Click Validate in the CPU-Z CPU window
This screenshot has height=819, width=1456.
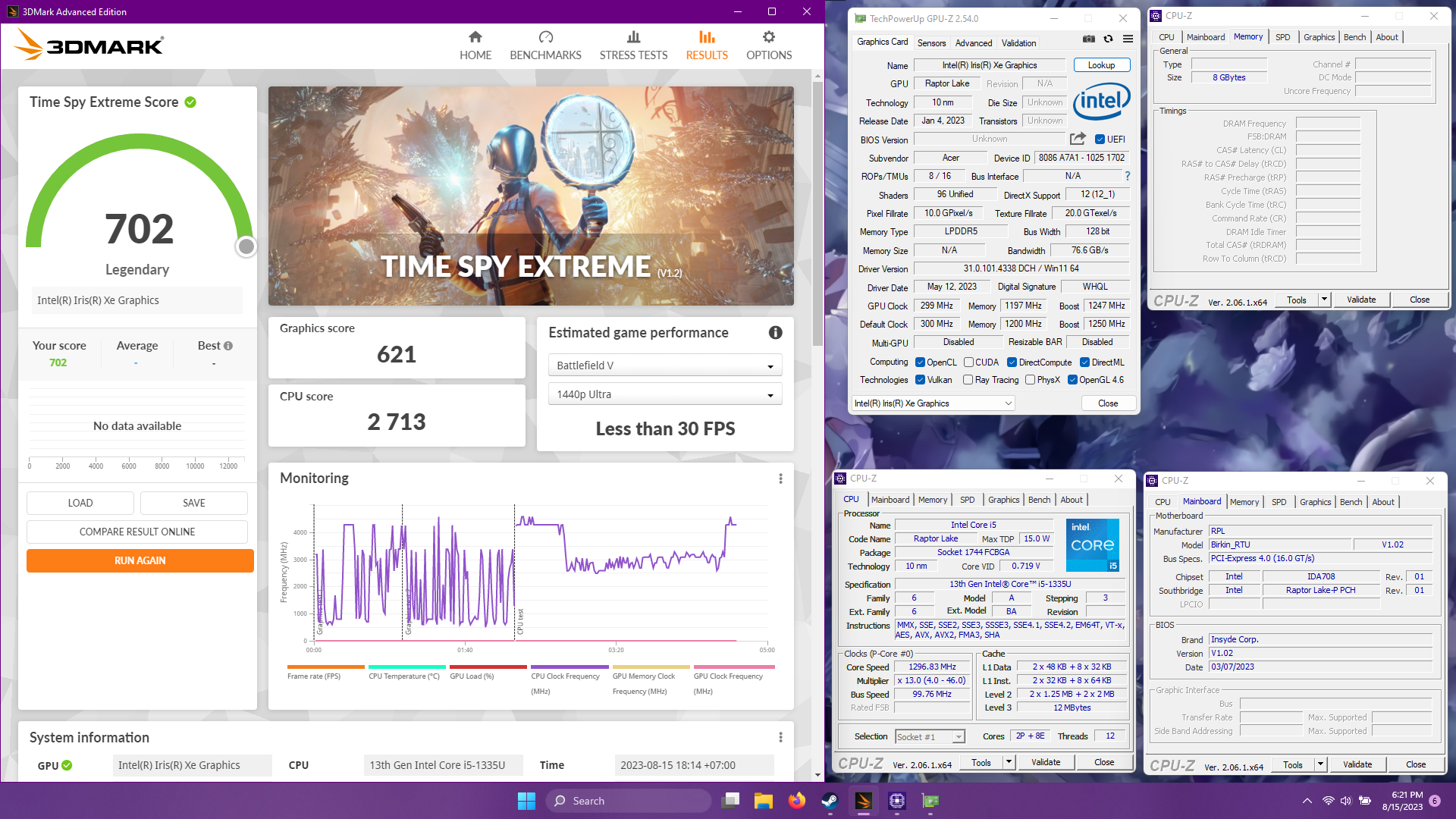pyautogui.click(x=1046, y=762)
